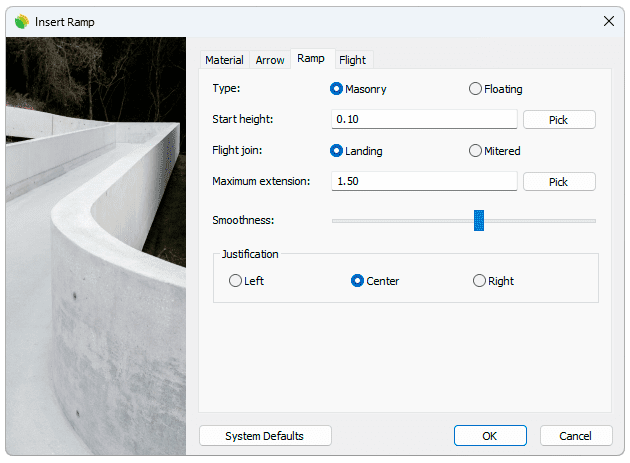Image resolution: width=630 pixels, height=463 pixels.
Task: Set justification to Center
Action: click(357, 281)
